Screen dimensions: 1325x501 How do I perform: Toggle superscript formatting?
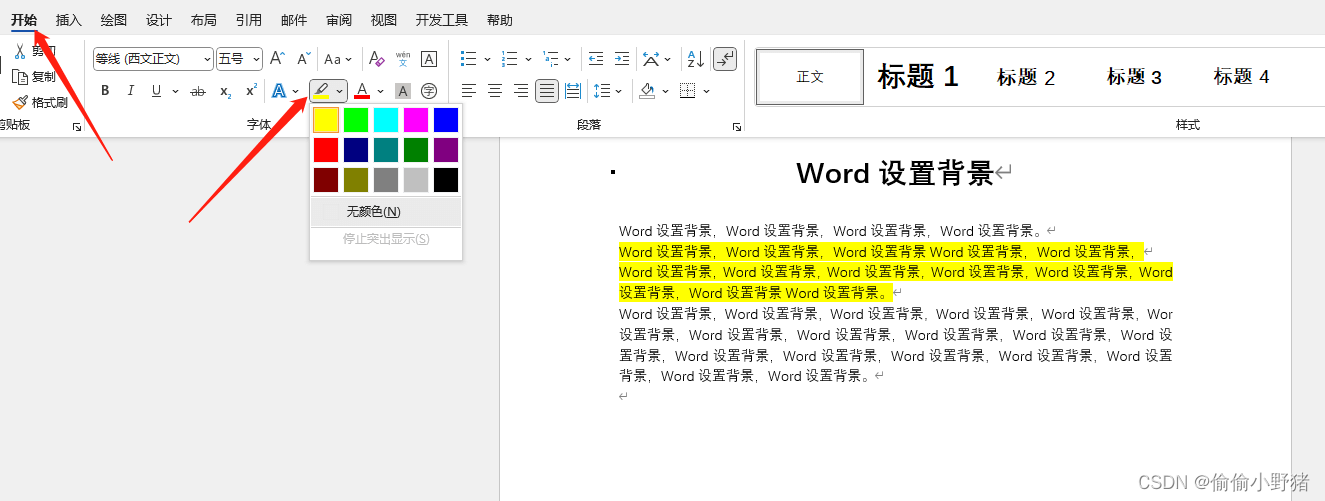[x=251, y=91]
